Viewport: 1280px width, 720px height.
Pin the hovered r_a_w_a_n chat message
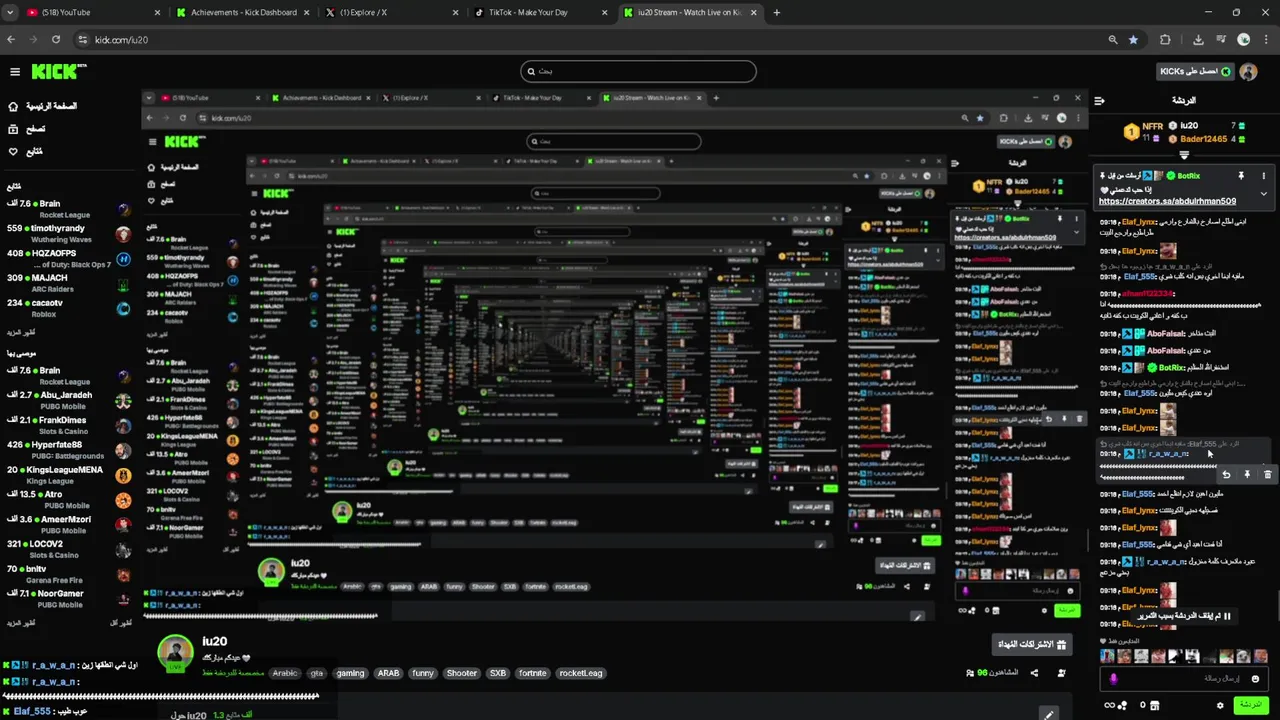point(1247,475)
